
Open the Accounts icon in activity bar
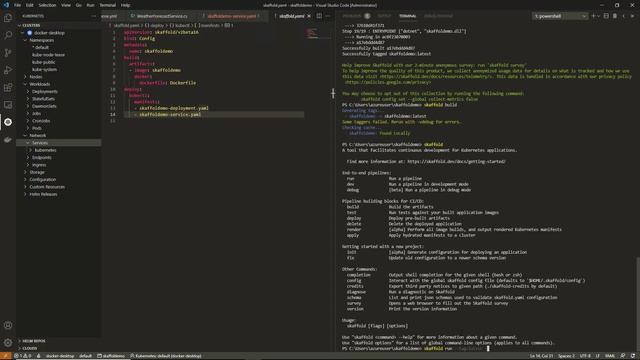8,325
